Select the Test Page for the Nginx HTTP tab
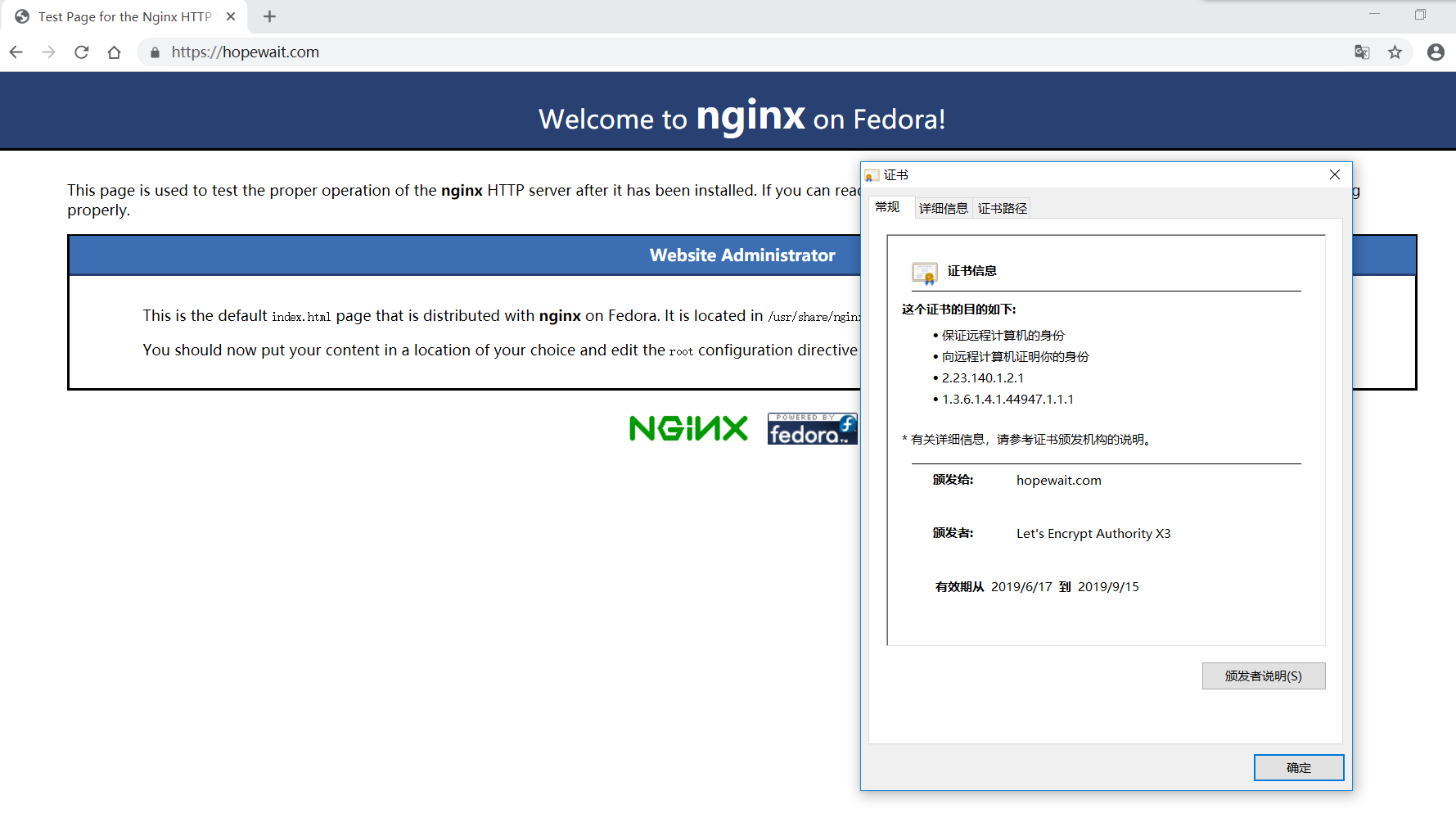Viewport: 1456px width, 818px height. (x=124, y=16)
